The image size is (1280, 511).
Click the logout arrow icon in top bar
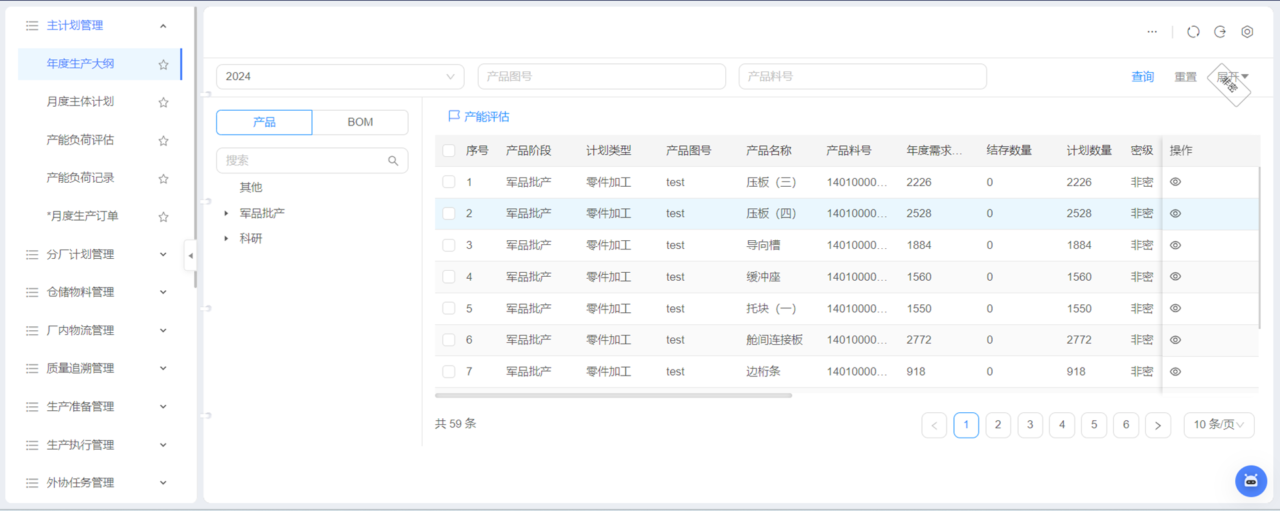[1220, 32]
